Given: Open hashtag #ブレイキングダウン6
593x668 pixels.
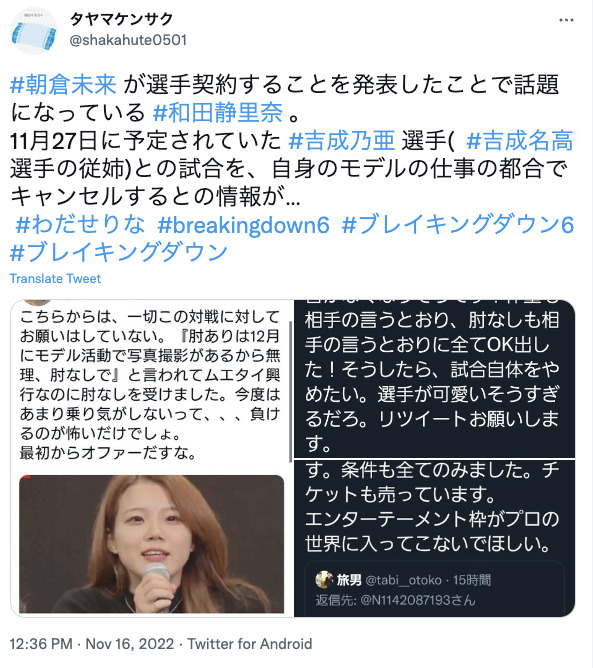Looking at the screenshot, I should click(458, 225).
